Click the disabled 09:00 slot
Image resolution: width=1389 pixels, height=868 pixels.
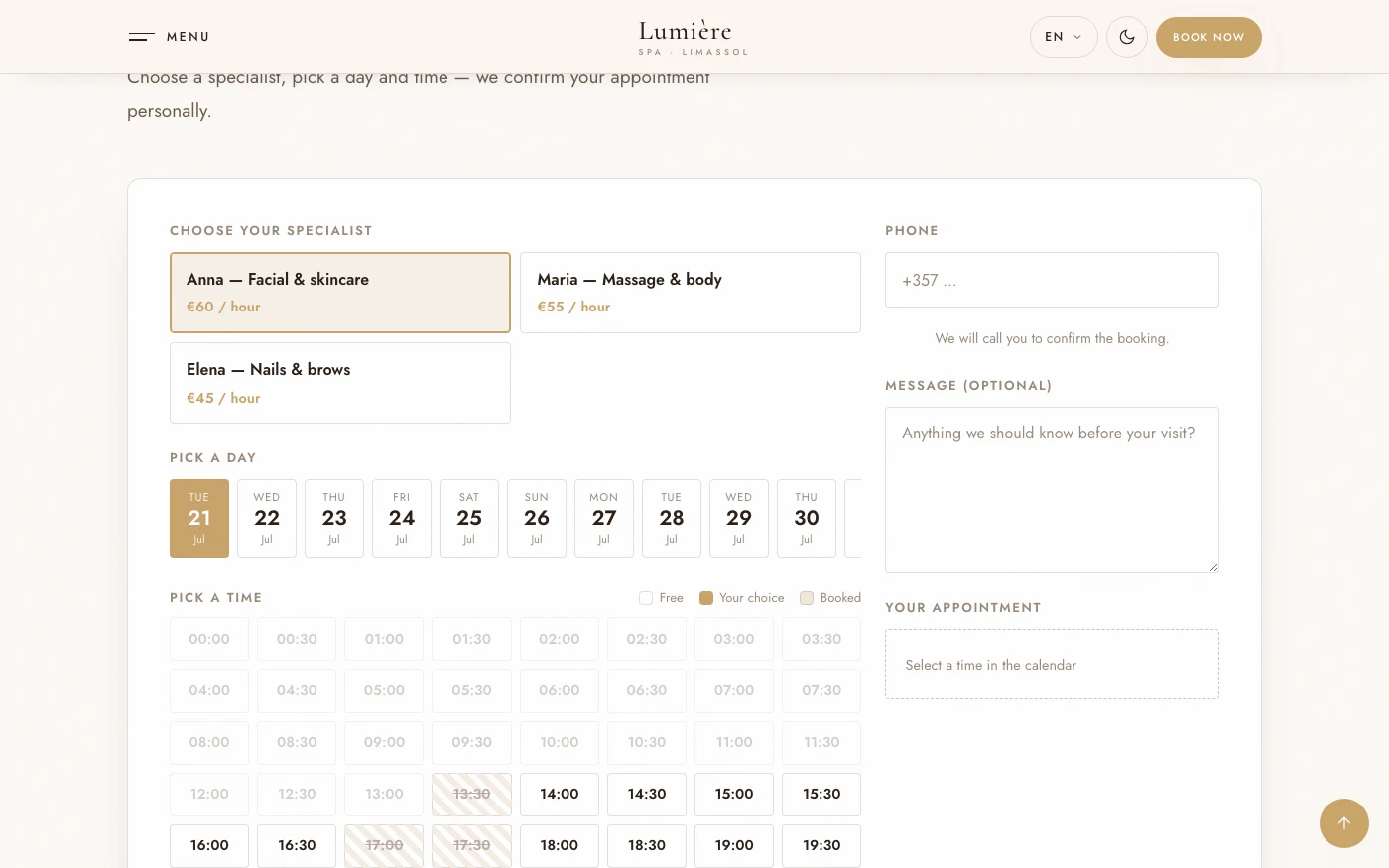(384, 742)
